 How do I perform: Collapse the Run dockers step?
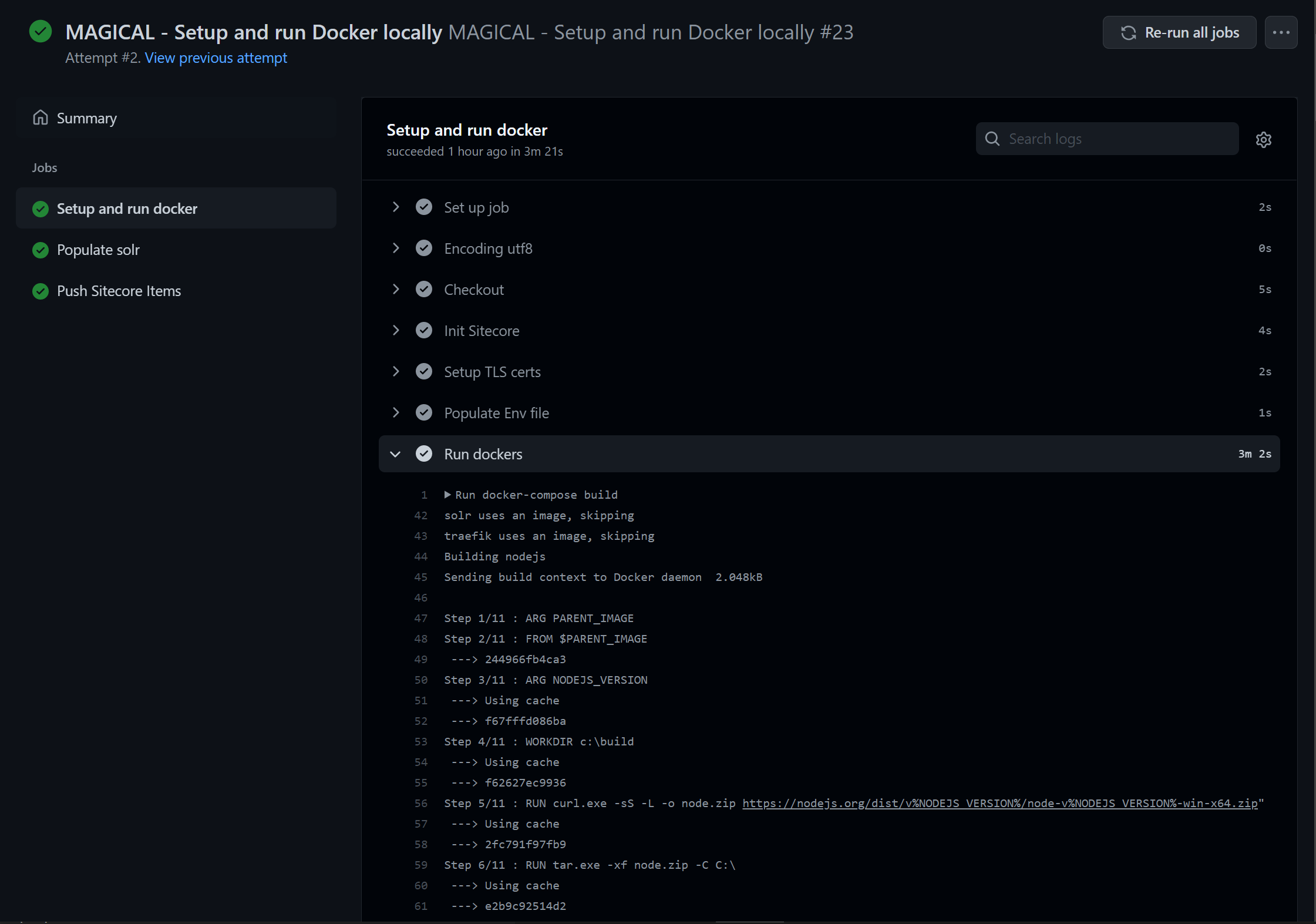[396, 454]
